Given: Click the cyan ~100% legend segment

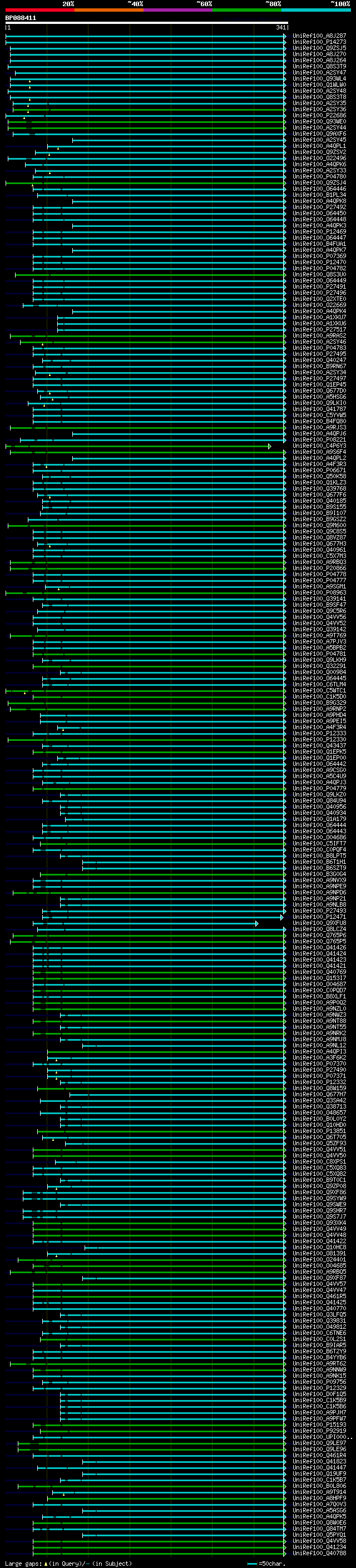Looking at the screenshot, I should point(316,11).
